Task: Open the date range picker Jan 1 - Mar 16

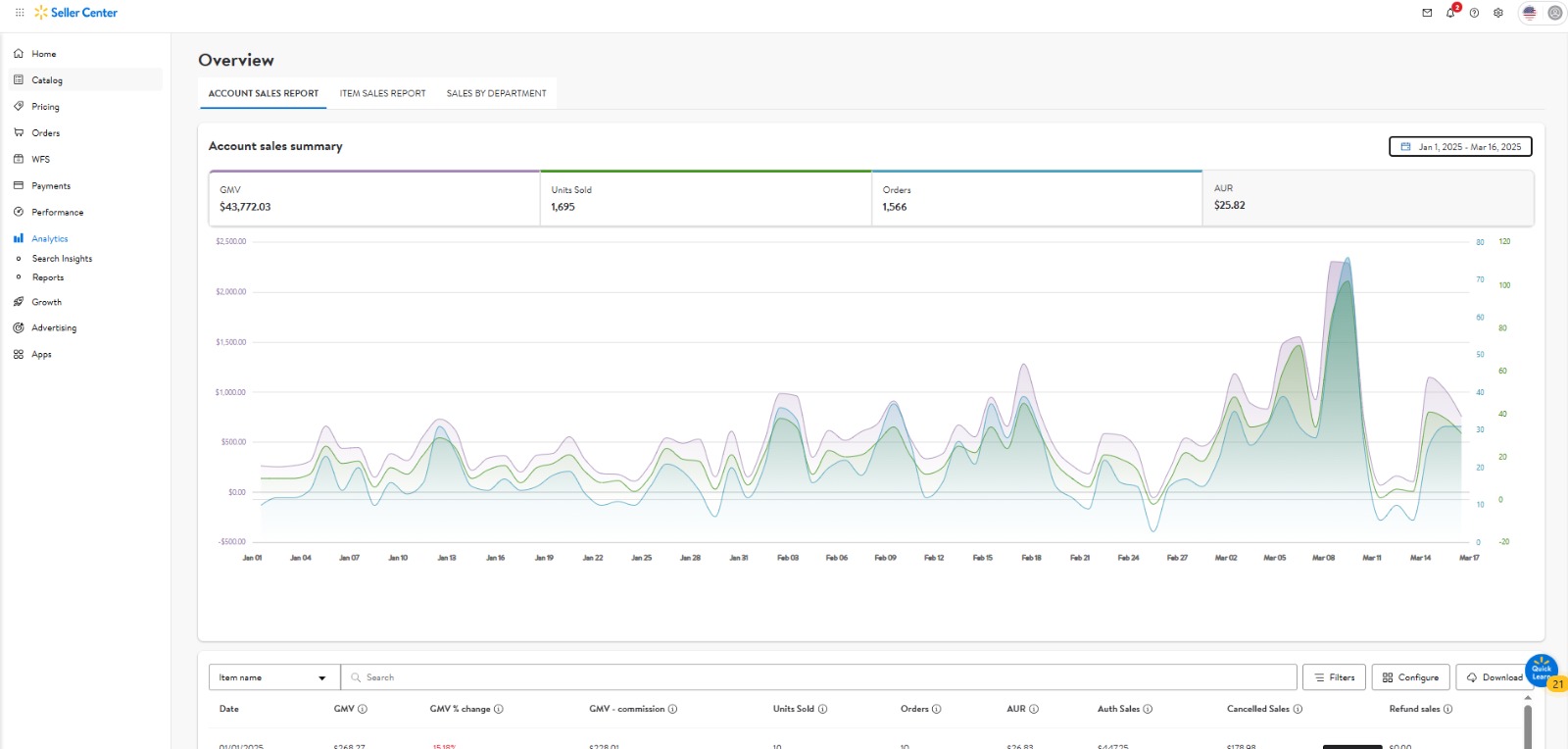Action: point(1460,147)
